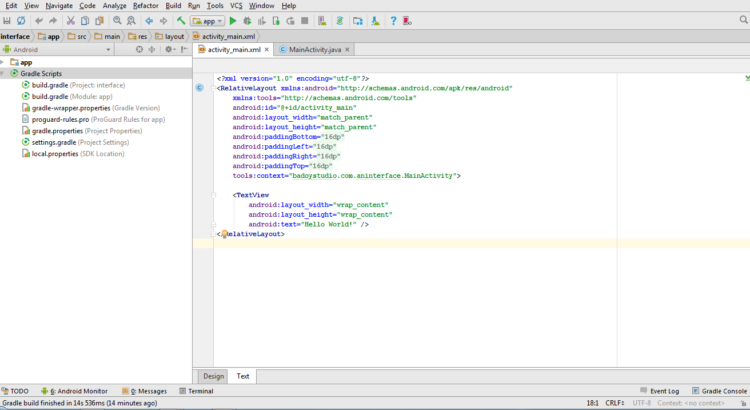Screen dimensions: 750x410
Task: Open Help via question mark icon
Action: click(393, 20)
